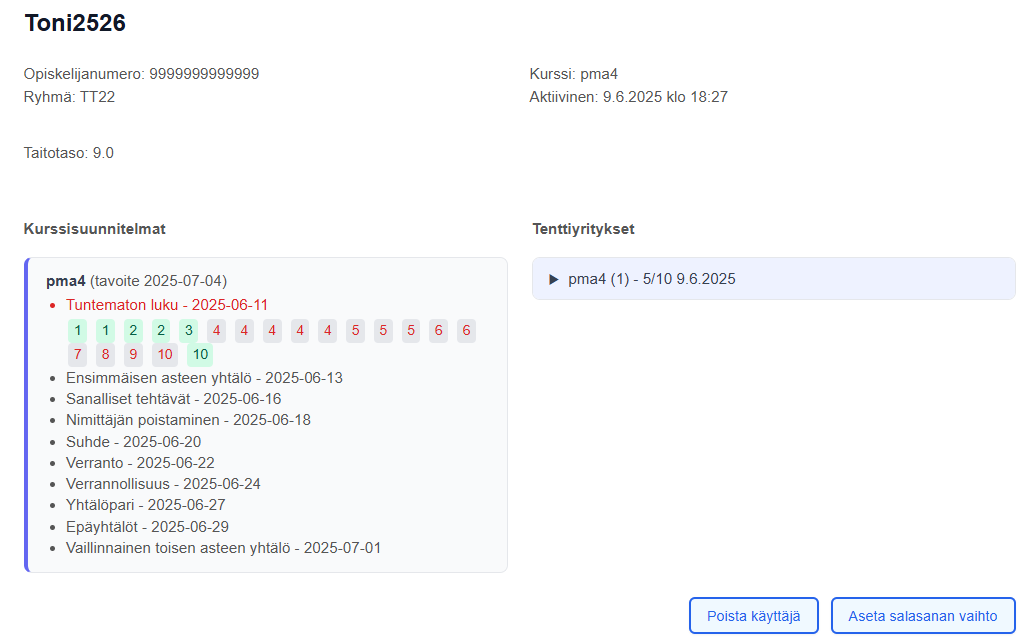Image resolution: width=1024 pixels, height=644 pixels.
Task: Click Vaillinnainen toisen asteen yhtälö - 2025-07-01
Action: pos(223,548)
